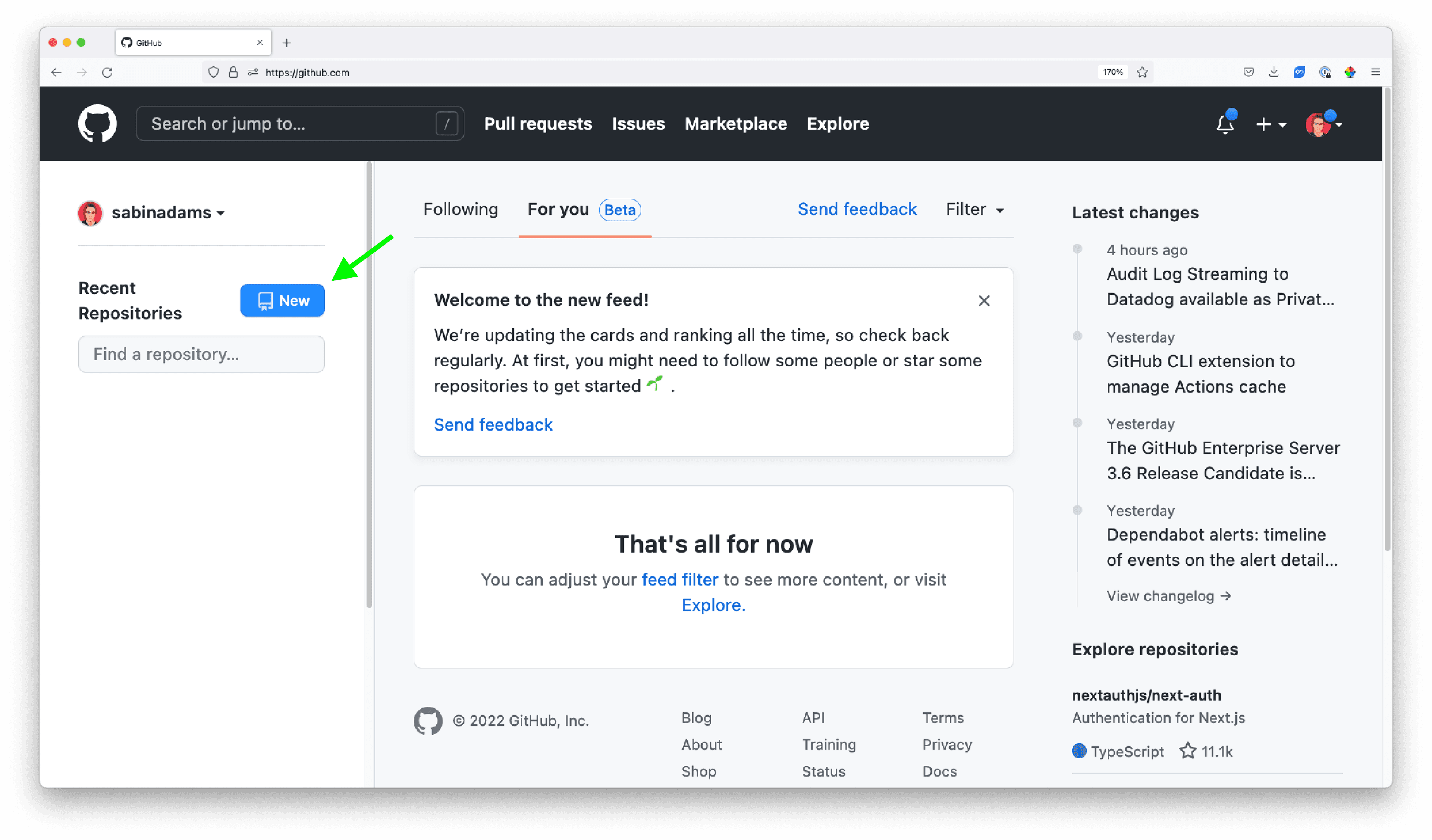
Task: Click the blue New repository button
Action: point(282,301)
